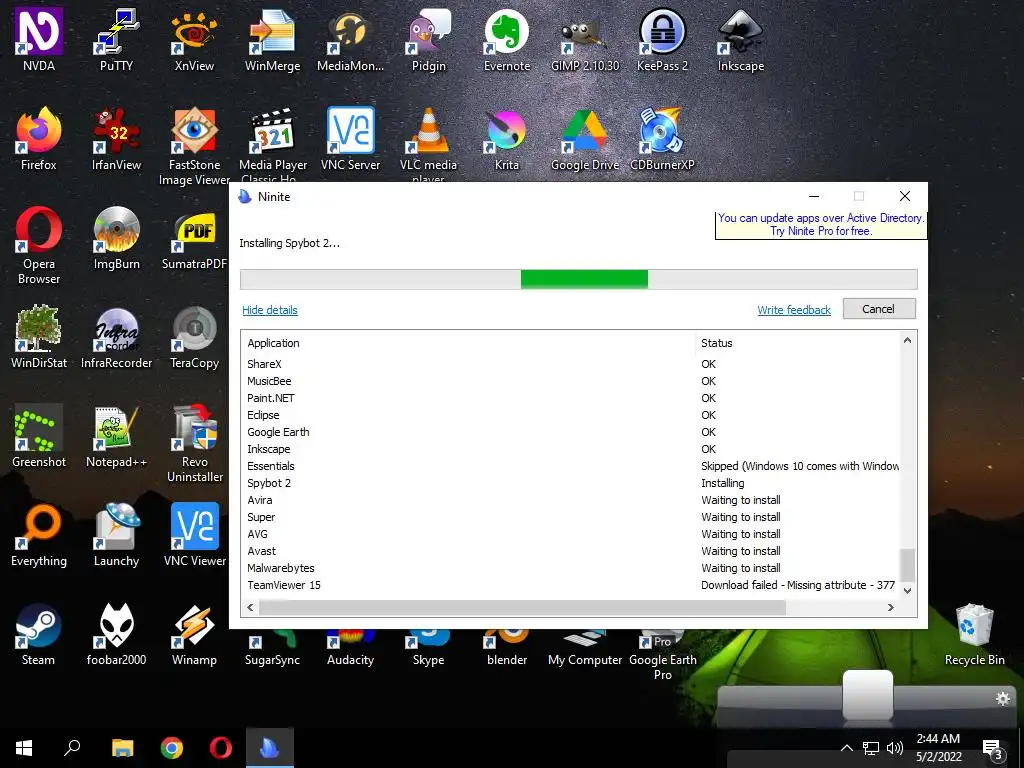Select Inkscape icon on the desktop
The width and height of the screenshot is (1024, 768).
pos(741,40)
